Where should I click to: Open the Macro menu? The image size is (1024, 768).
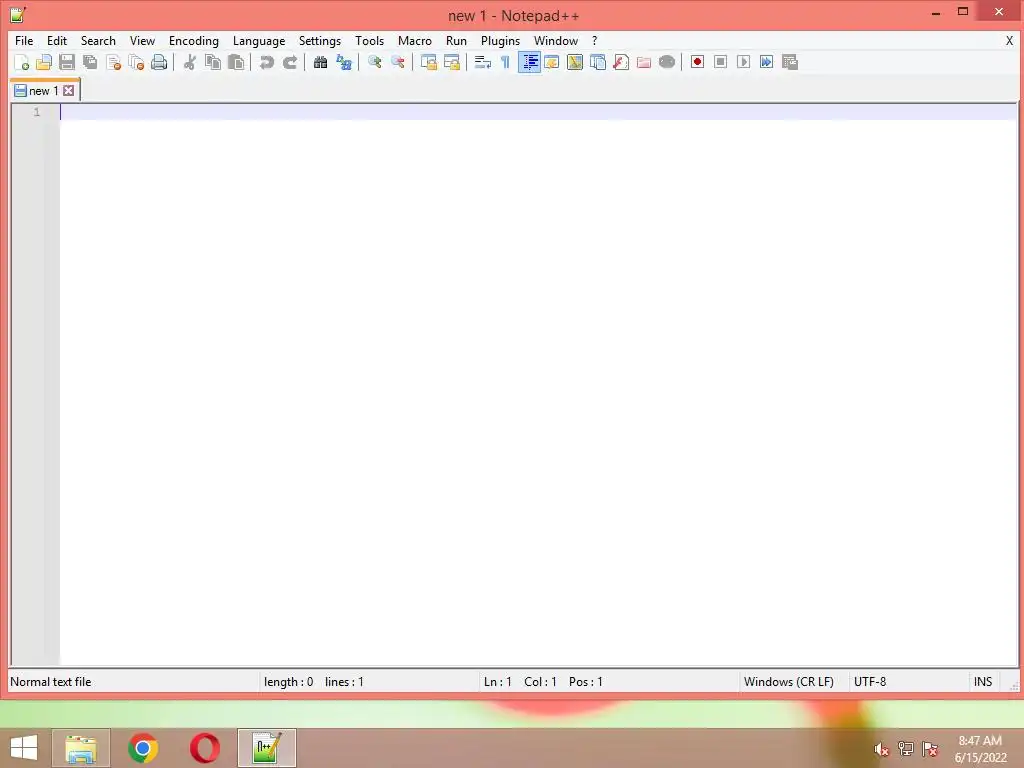click(415, 40)
